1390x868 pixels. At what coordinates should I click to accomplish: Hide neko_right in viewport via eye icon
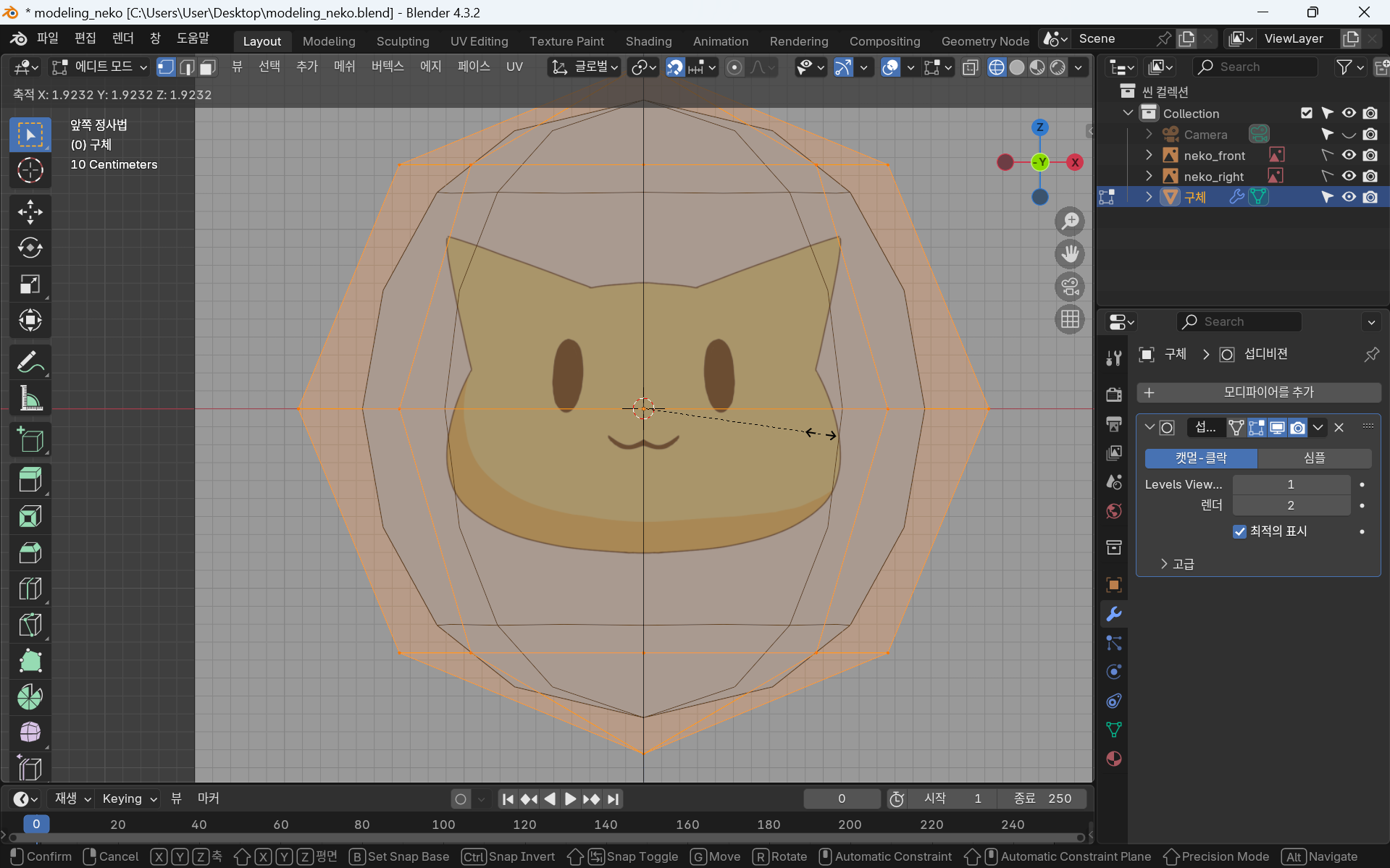click(x=1349, y=176)
